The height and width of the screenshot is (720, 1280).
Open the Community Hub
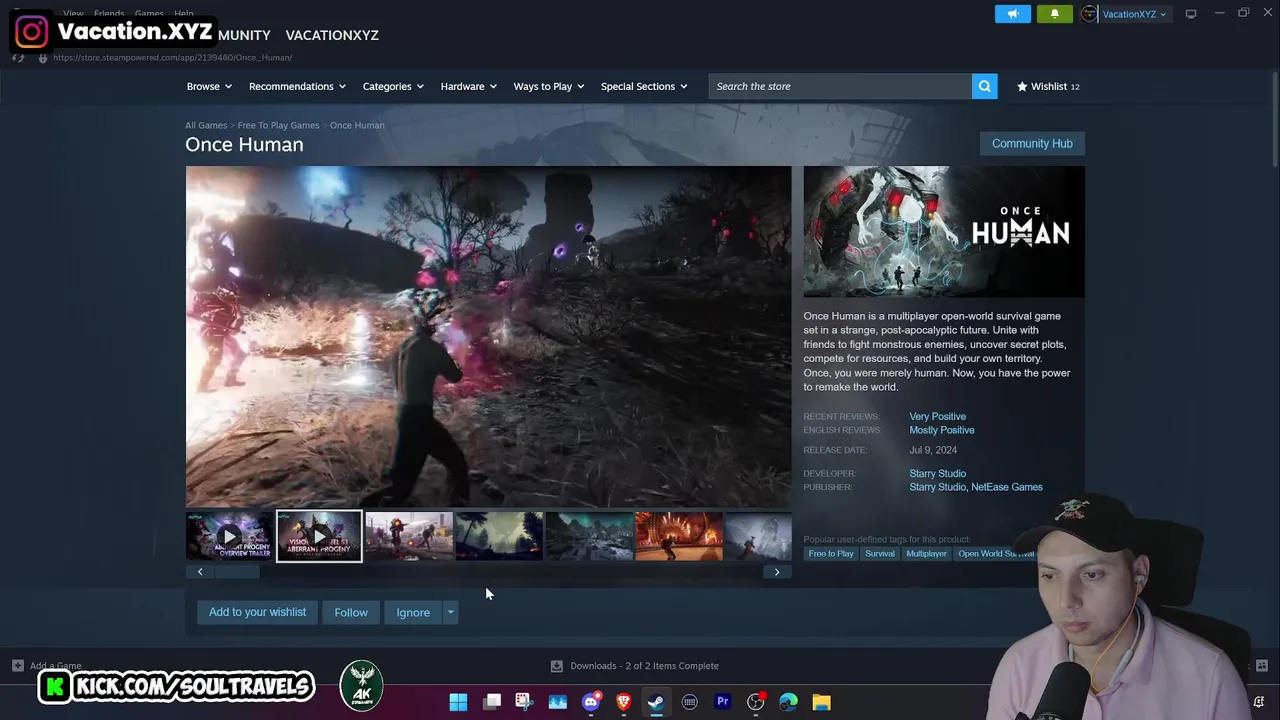point(1032,143)
